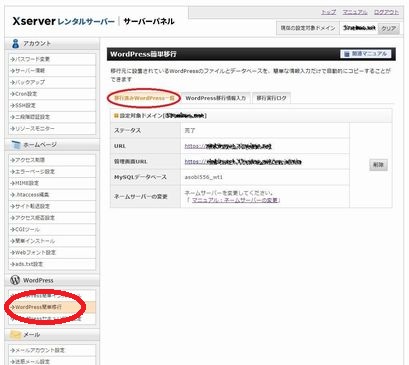Open 簡単インストール in the sidebar
The height and width of the screenshot is (365, 409).
[52, 241]
